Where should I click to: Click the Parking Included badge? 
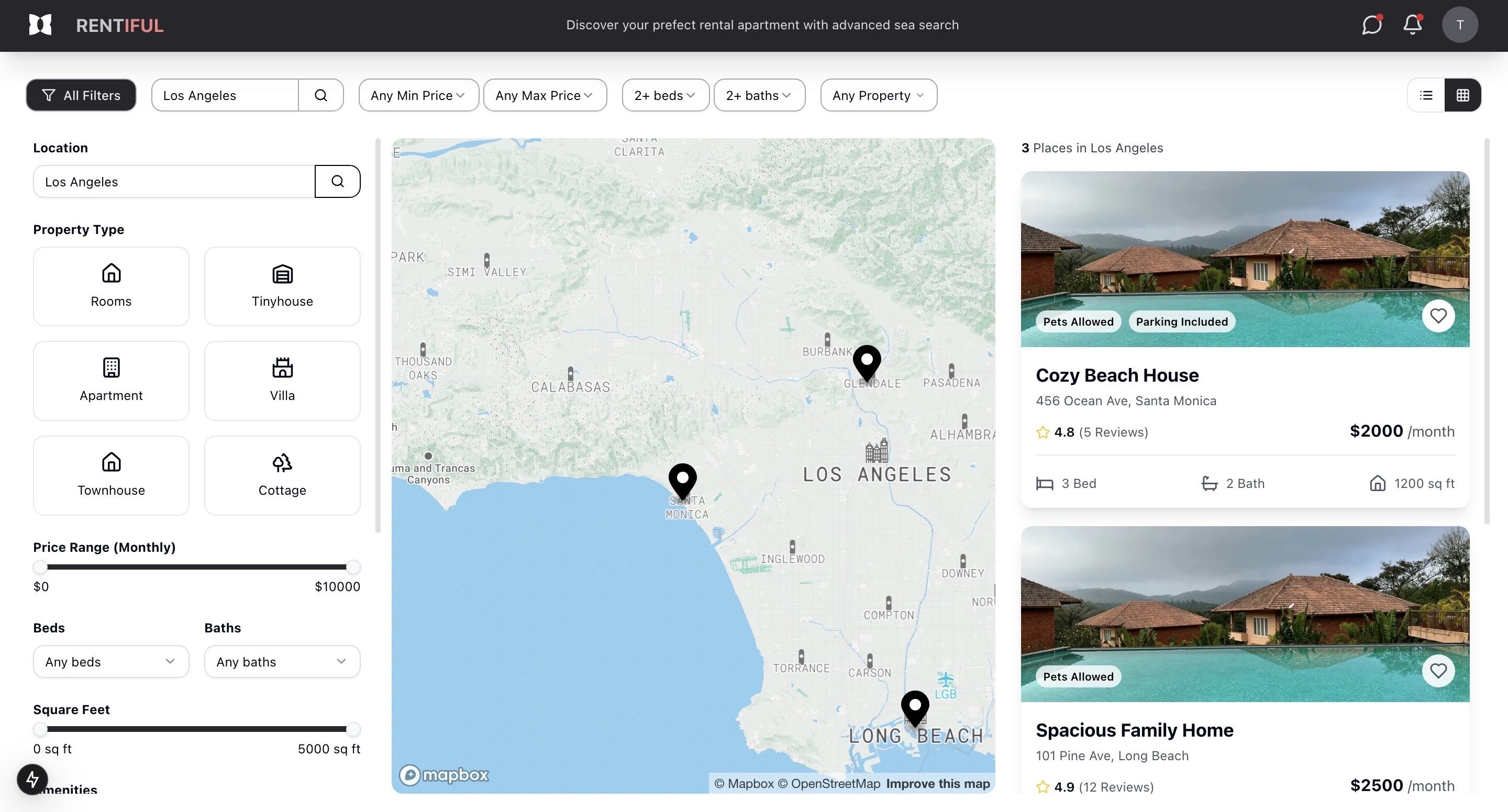(x=1181, y=321)
